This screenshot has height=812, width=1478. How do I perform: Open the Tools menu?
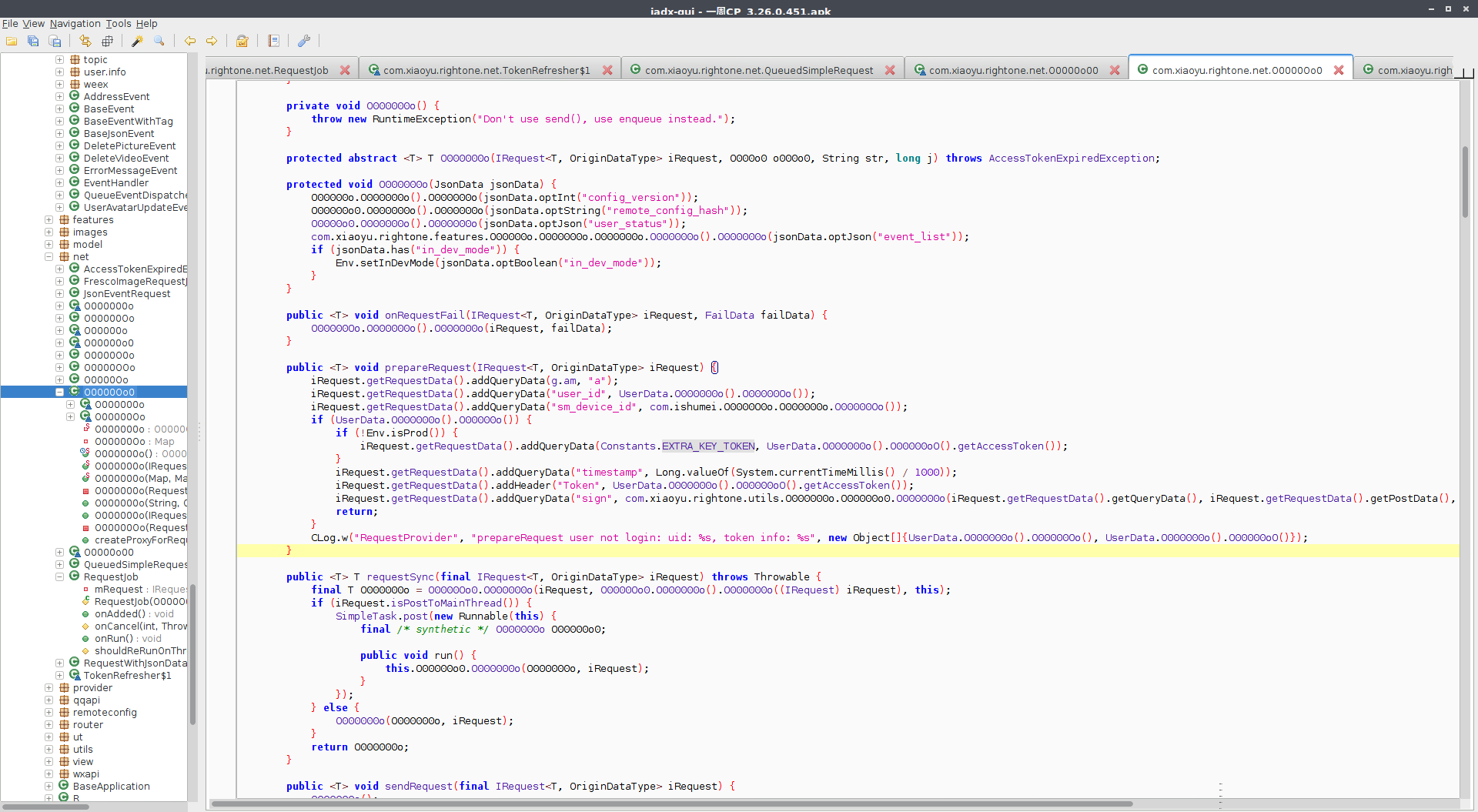pos(118,24)
